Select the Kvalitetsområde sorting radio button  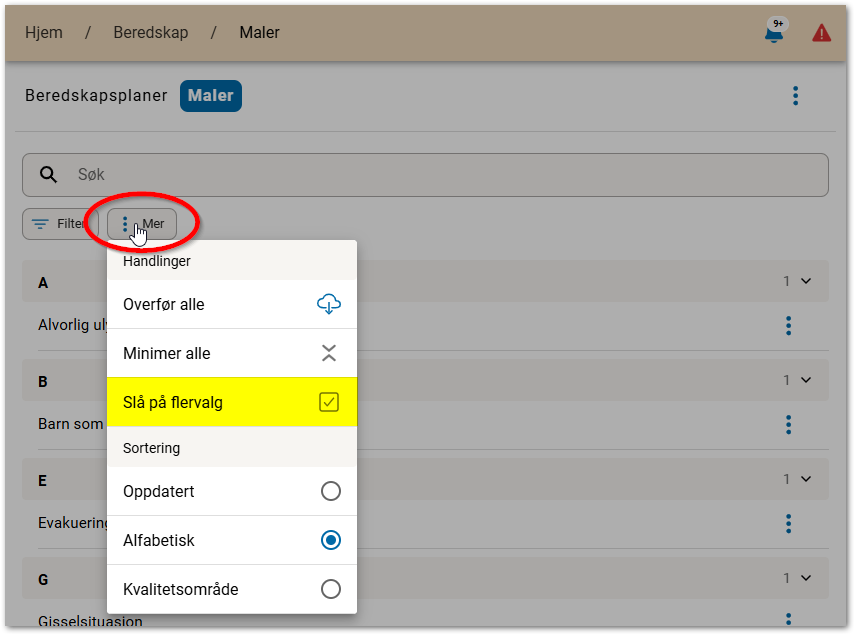tap(331, 589)
